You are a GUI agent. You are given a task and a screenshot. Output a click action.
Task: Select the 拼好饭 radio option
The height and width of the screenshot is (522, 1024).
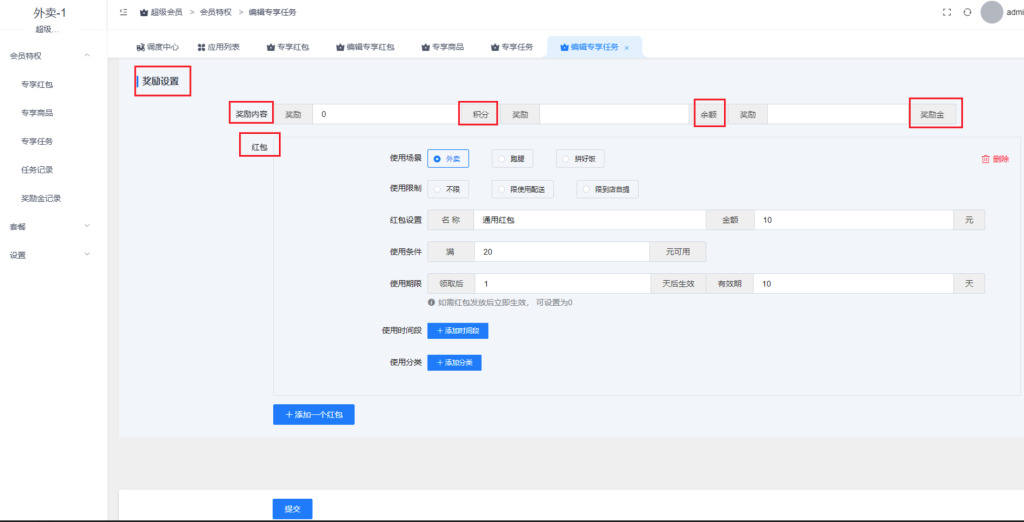[565, 159]
